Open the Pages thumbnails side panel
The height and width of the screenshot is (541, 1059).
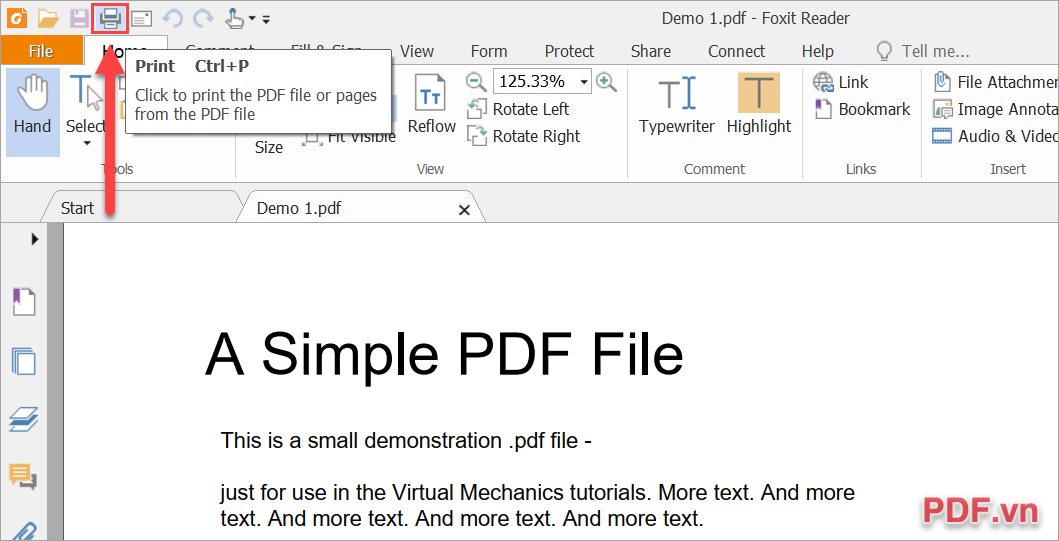pyautogui.click(x=23, y=361)
